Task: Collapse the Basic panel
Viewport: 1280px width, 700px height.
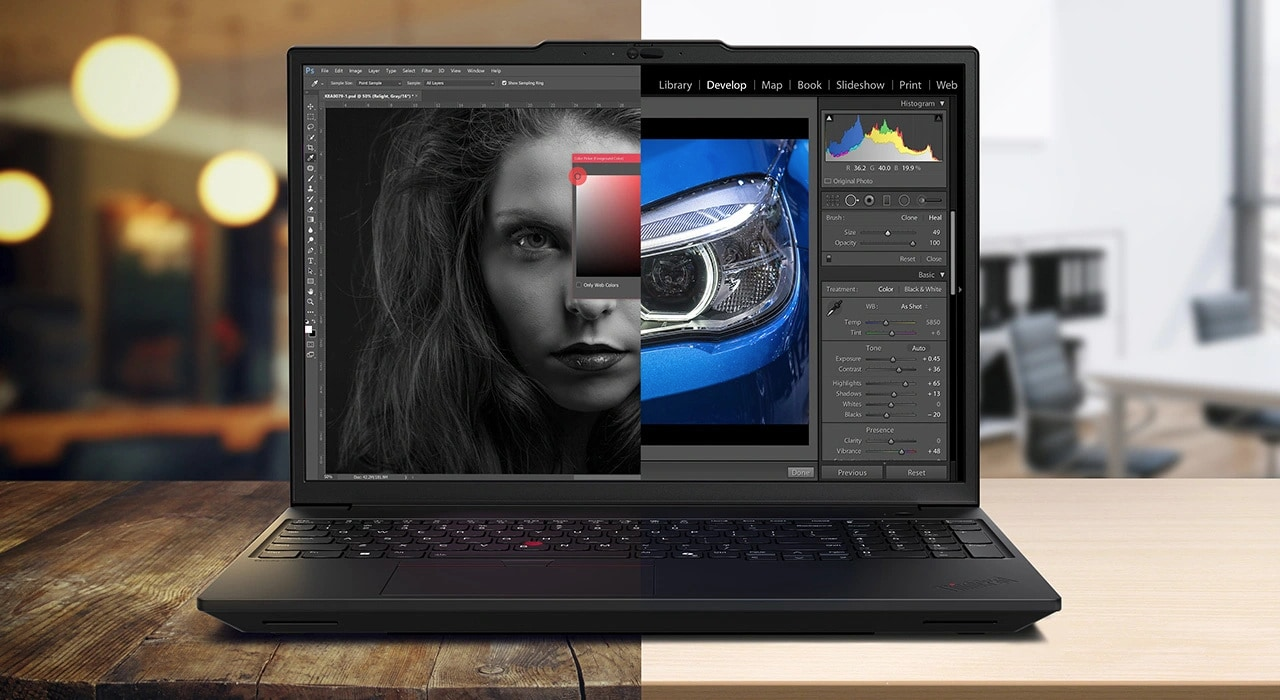Action: [940, 274]
